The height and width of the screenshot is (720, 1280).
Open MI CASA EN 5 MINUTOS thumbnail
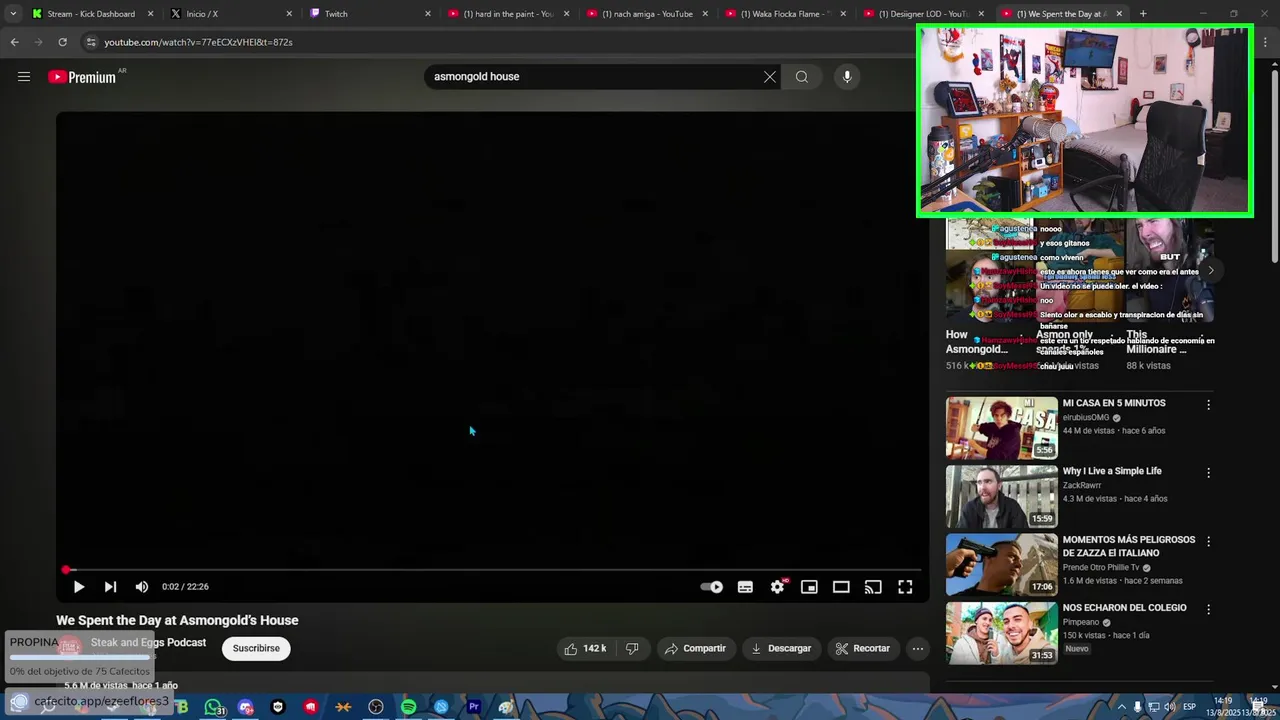pyautogui.click(x=1001, y=428)
